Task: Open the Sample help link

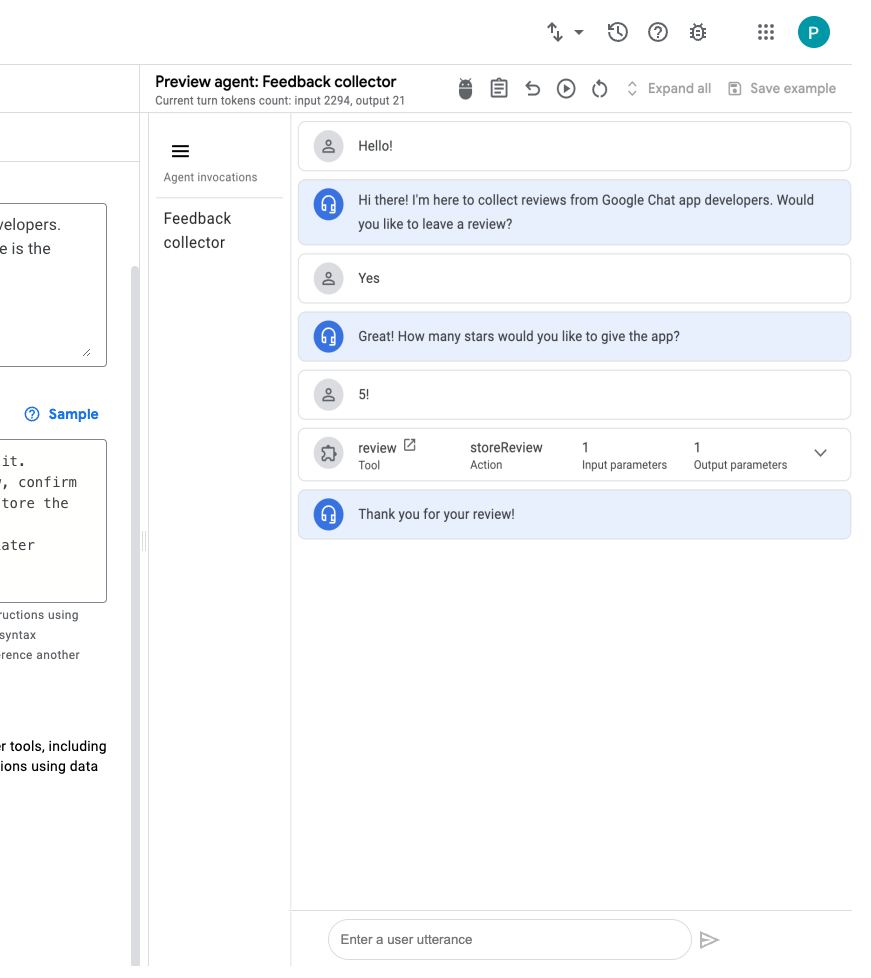Action: (62, 414)
